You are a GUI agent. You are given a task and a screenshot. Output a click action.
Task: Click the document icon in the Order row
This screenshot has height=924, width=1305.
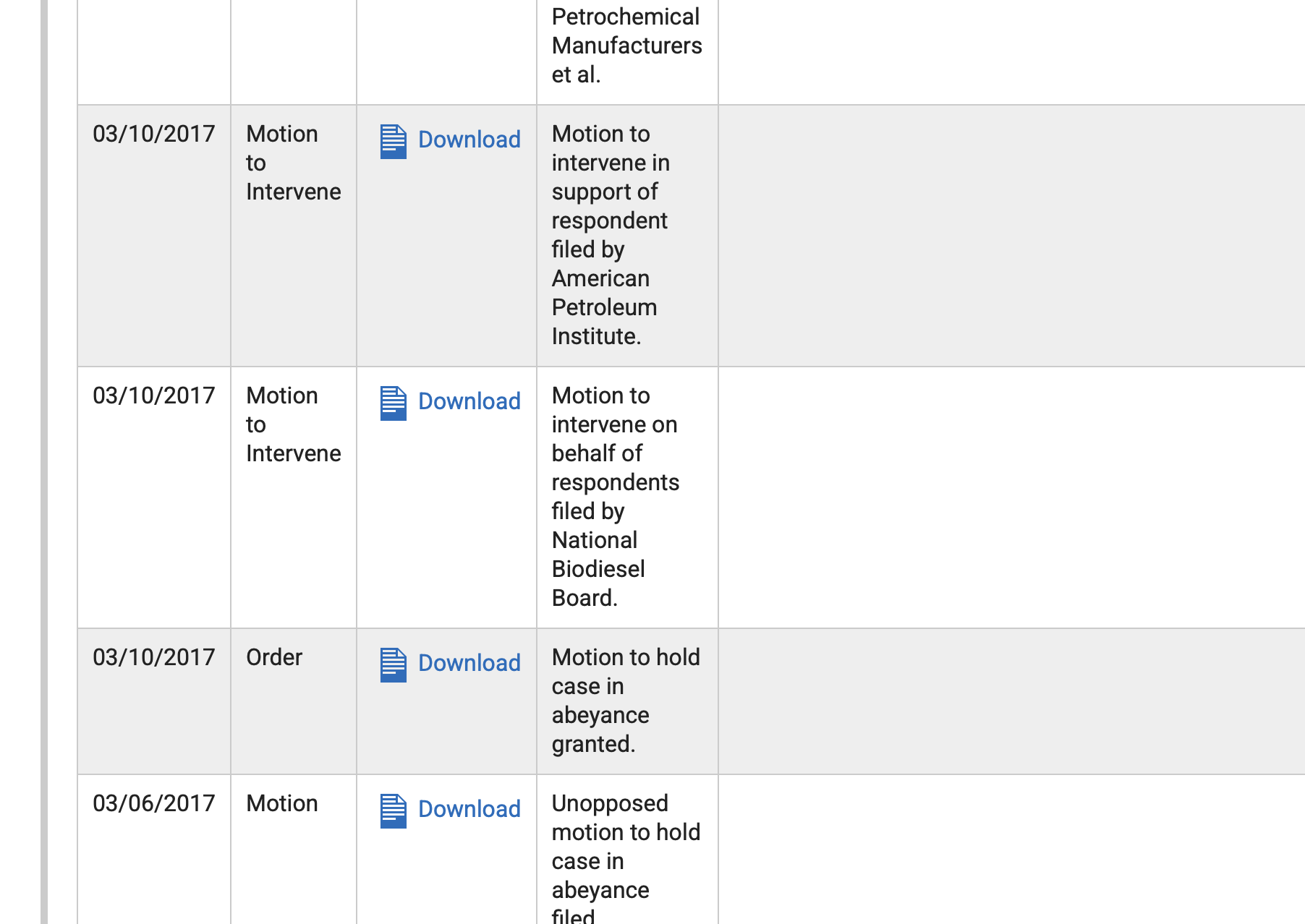pyautogui.click(x=393, y=664)
